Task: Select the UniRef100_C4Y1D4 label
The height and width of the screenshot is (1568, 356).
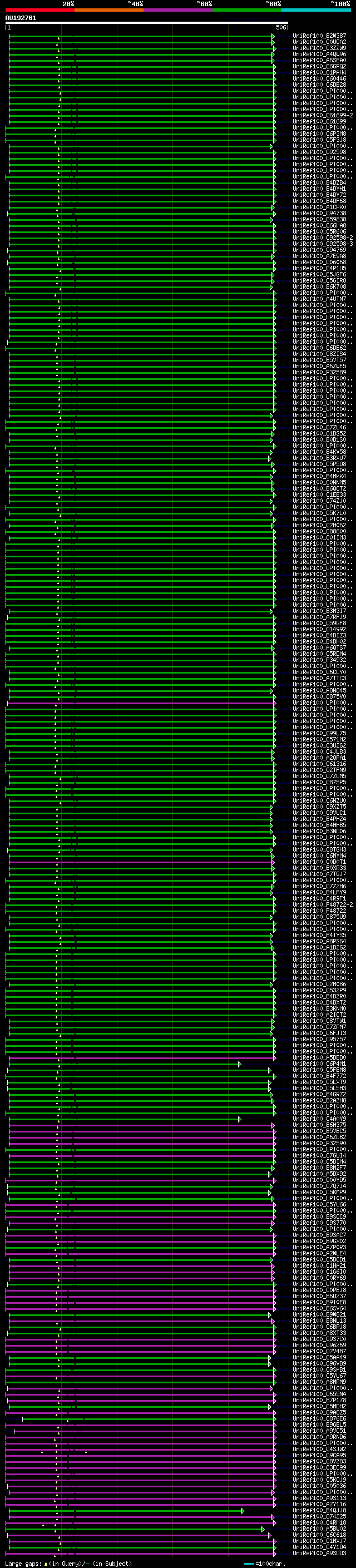Action: pyautogui.click(x=319, y=1547)
